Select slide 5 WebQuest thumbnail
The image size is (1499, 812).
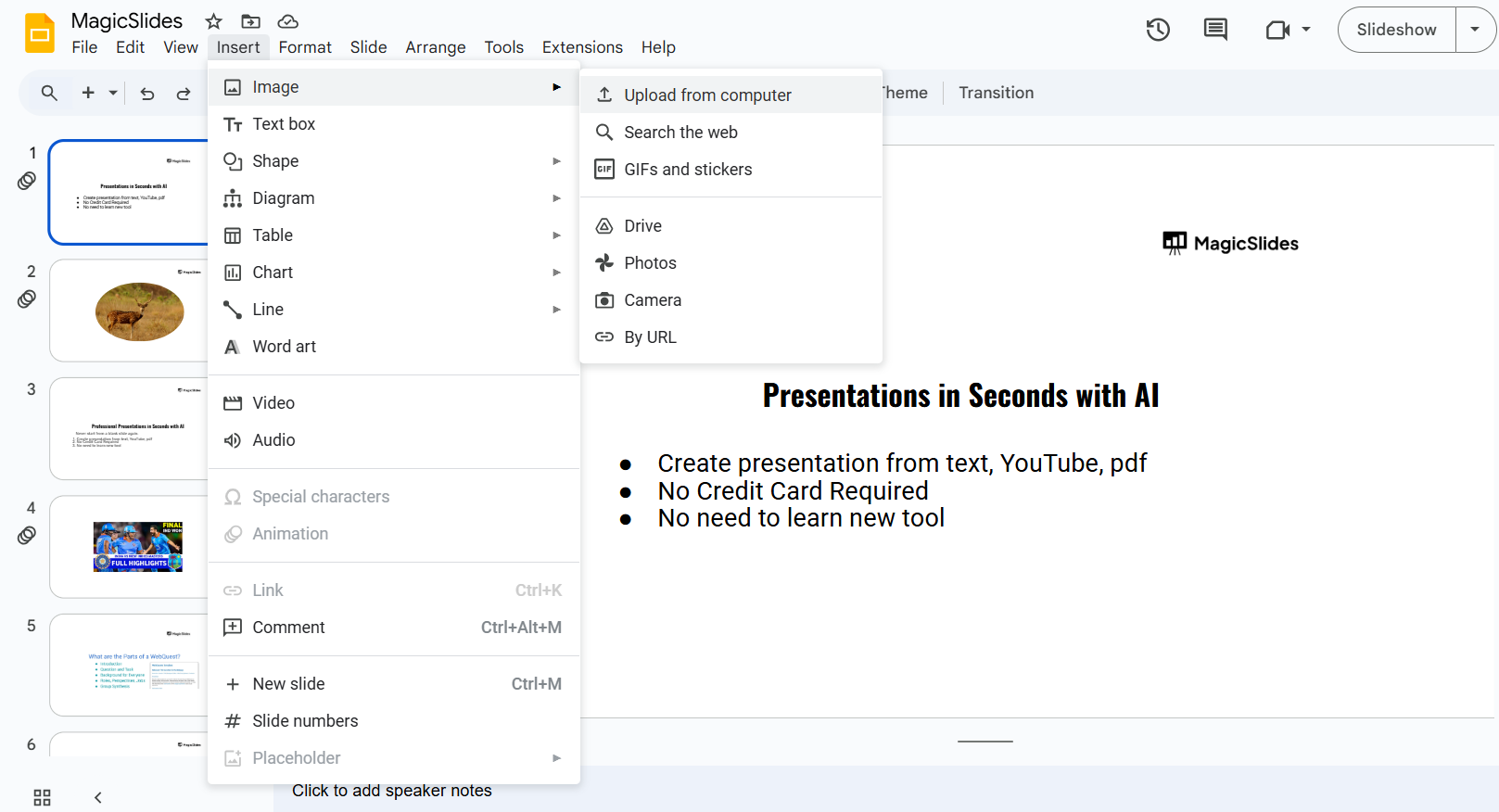(129, 665)
